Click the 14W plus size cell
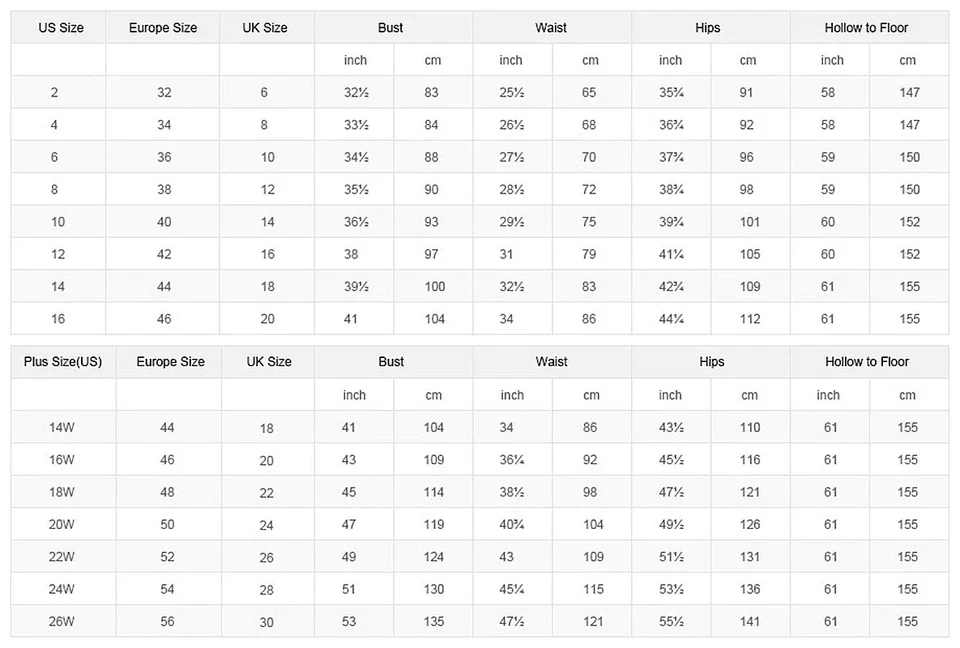 pyautogui.click(x=62, y=428)
